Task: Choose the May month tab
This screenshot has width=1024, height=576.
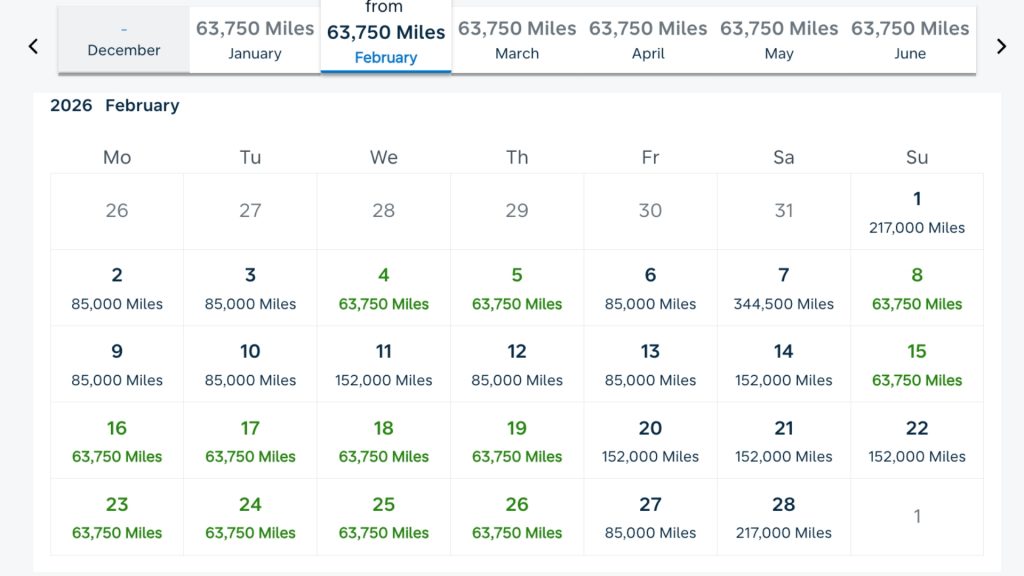Action: click(x=779, y=40)
